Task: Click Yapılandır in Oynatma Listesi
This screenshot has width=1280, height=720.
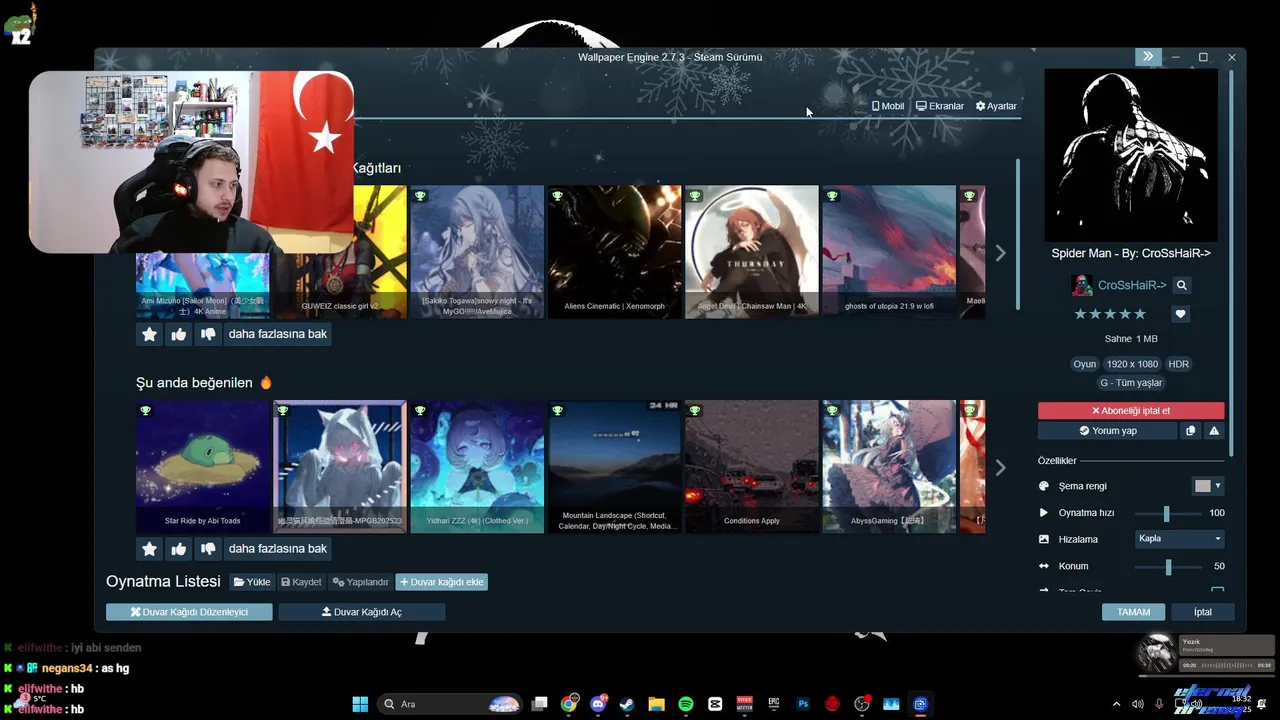Action: tap(360, 582)
